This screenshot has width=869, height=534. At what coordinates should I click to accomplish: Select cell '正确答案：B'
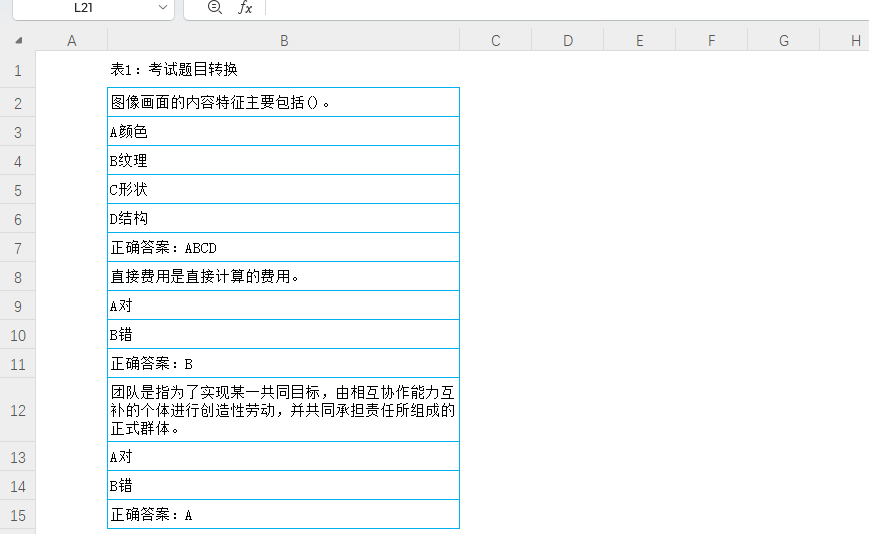tap(284, 363)
